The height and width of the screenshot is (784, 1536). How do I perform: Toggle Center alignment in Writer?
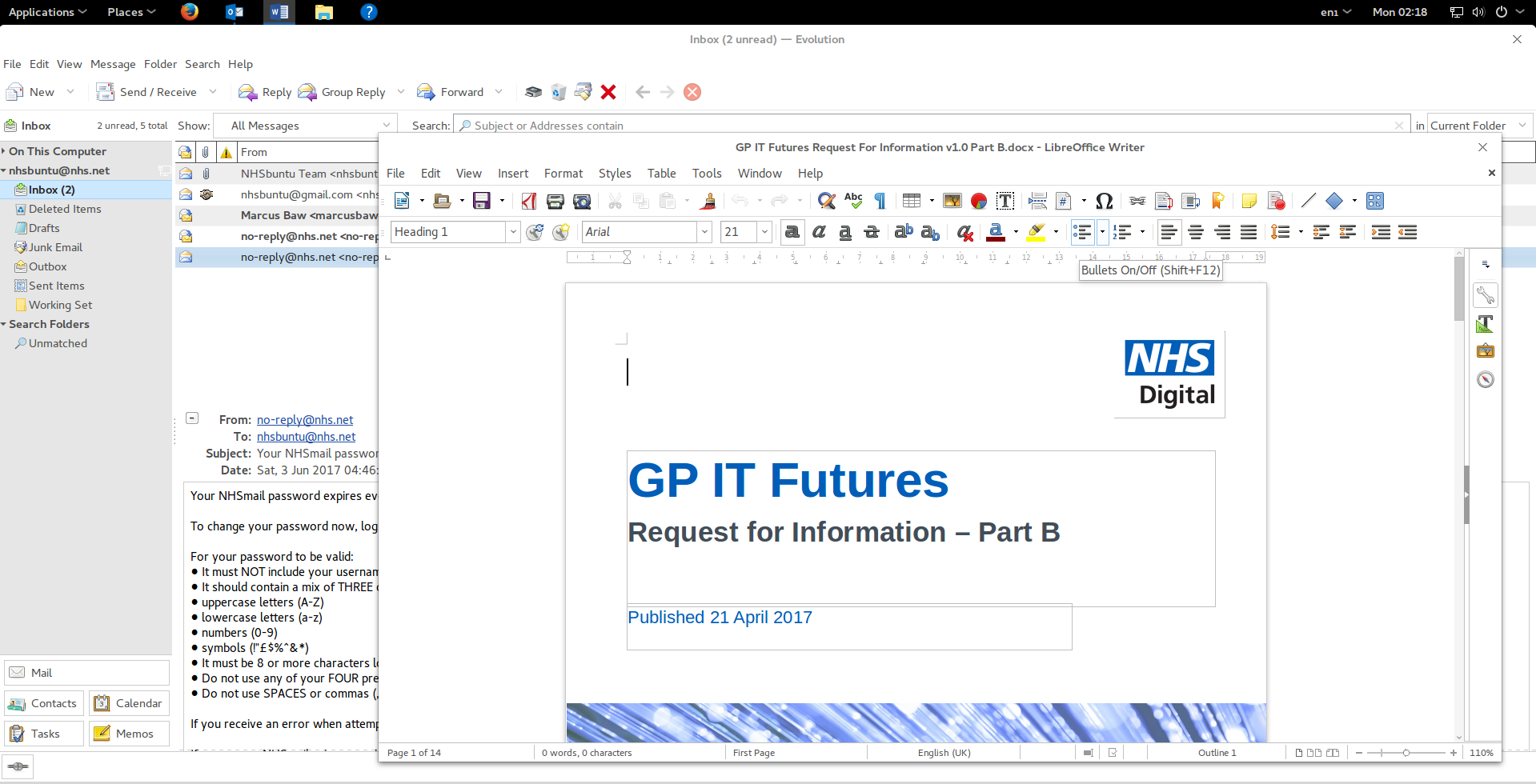click(x=1196, y=232)
